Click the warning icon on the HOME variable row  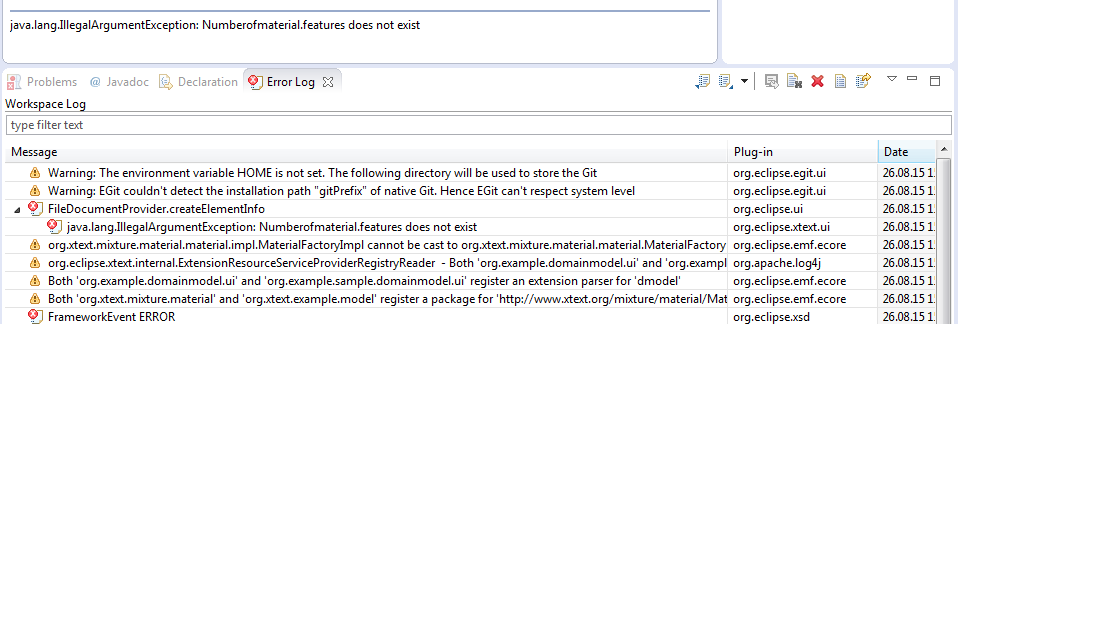click(35, 173)
